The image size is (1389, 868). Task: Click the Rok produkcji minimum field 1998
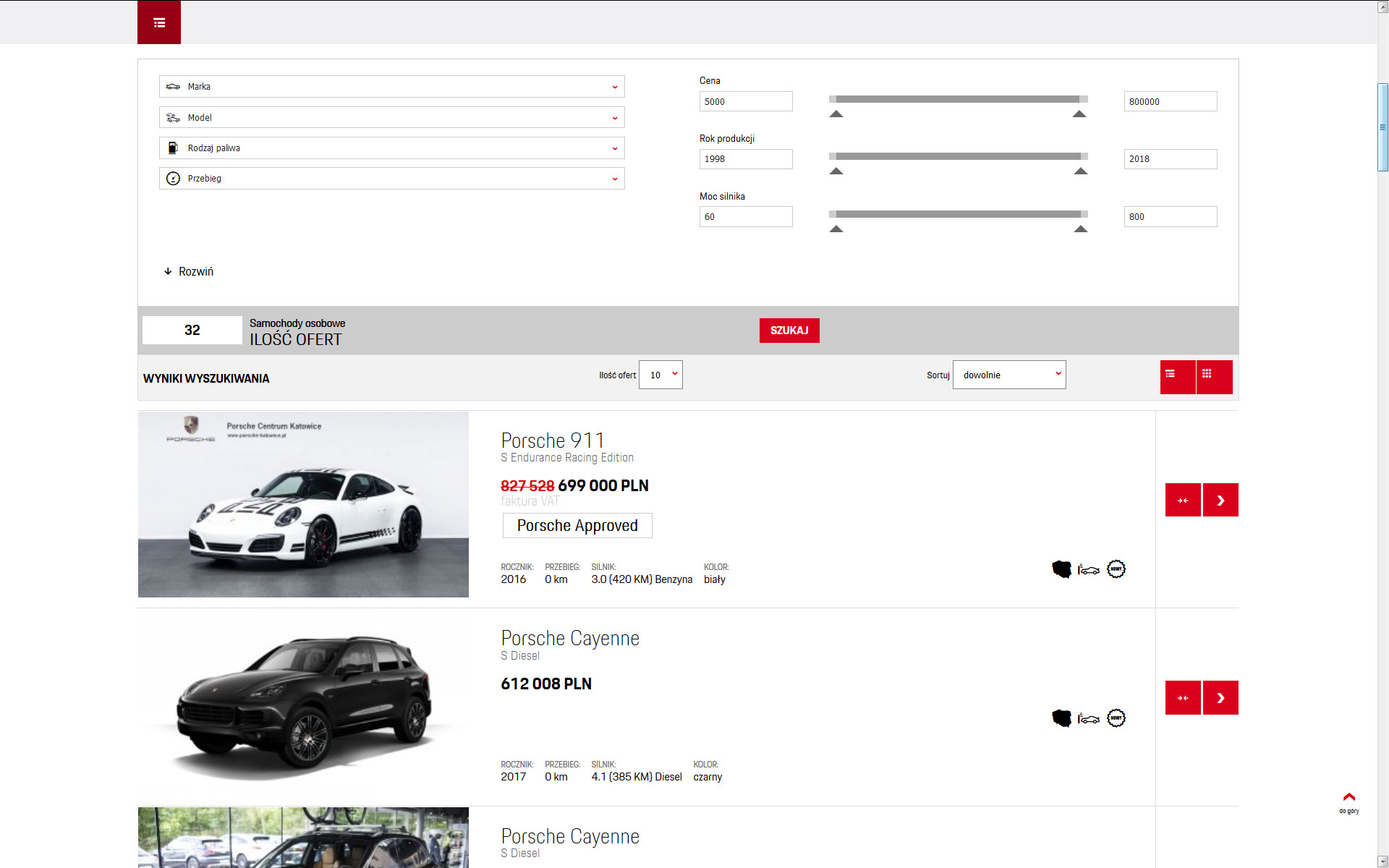[x=746, y=159]
